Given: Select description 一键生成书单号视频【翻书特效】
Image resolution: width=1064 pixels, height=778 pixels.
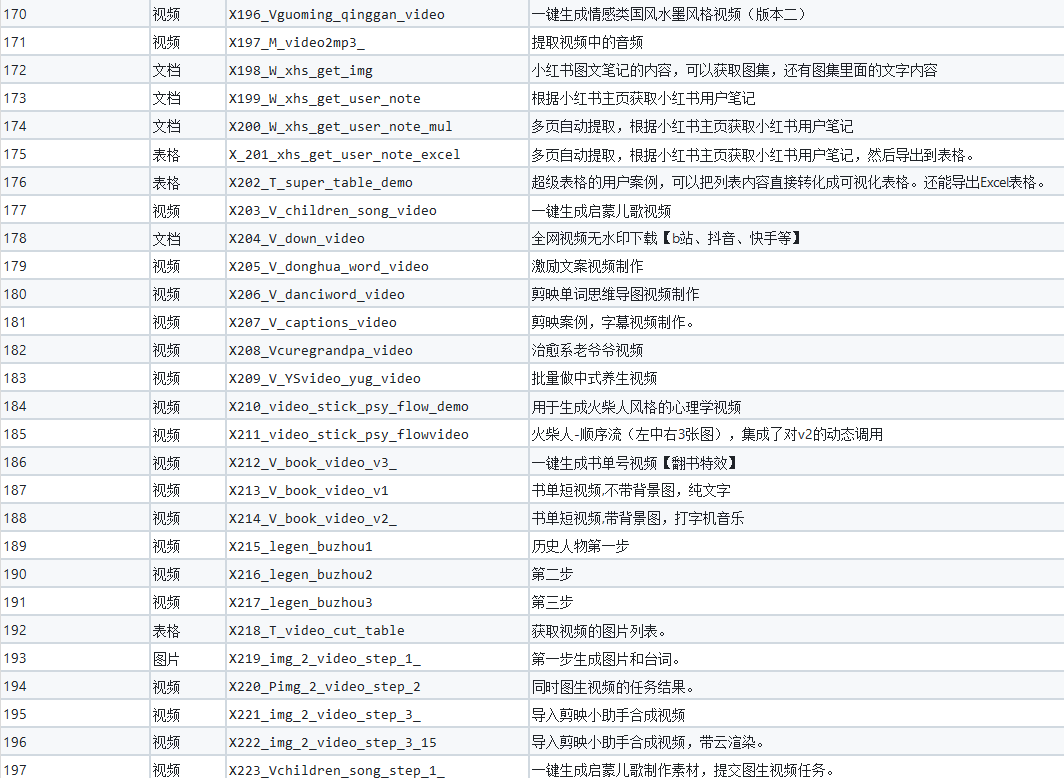Looking at the screenshot, I should pyautogui.click(x=634, y=463).
